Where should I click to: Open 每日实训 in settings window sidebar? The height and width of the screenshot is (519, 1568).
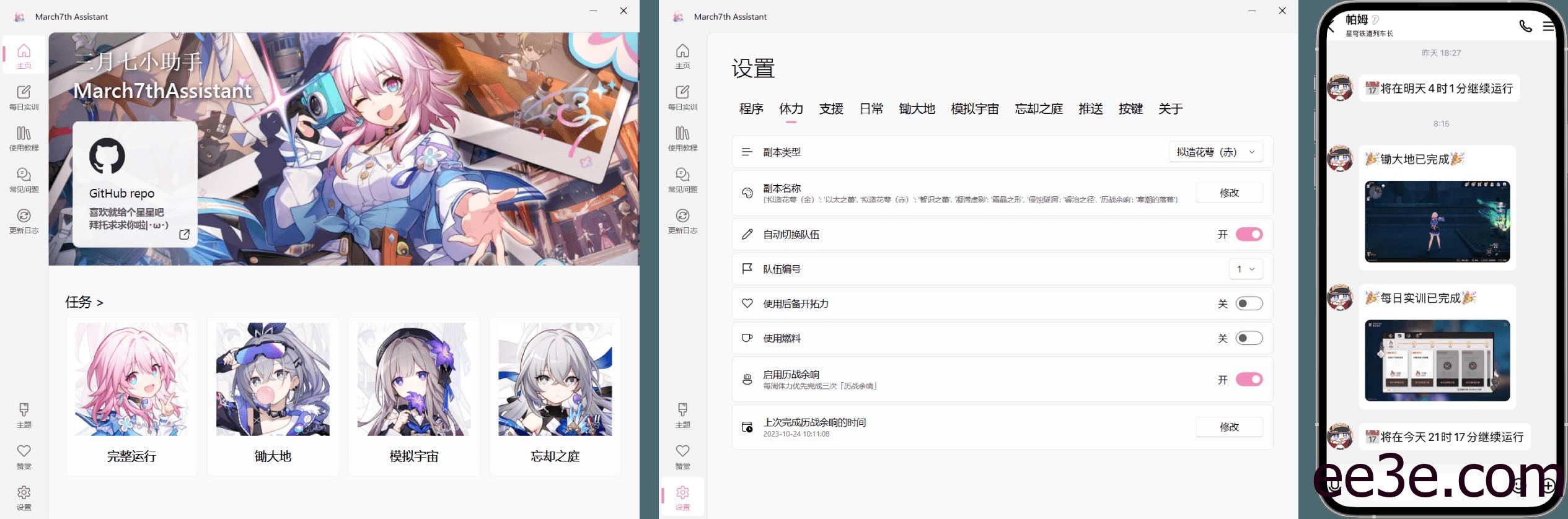[x=682, y=97]
